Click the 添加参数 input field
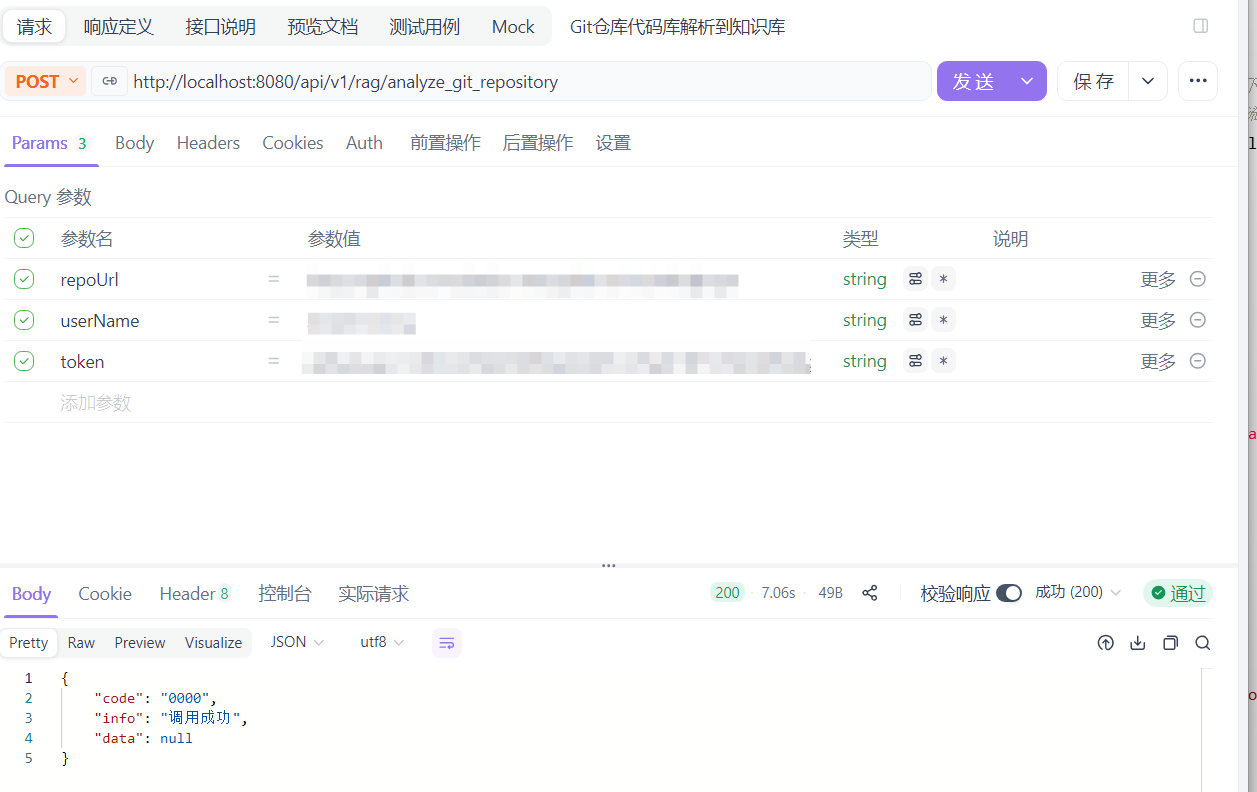1257x792 pixels. coord(96,403)
